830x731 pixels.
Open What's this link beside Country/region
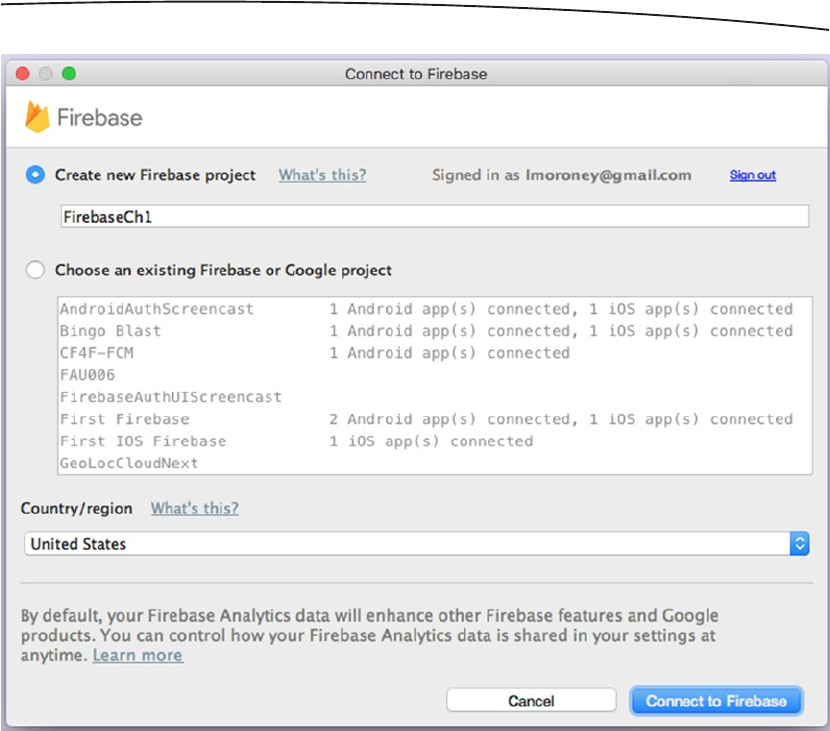(195, 508)
